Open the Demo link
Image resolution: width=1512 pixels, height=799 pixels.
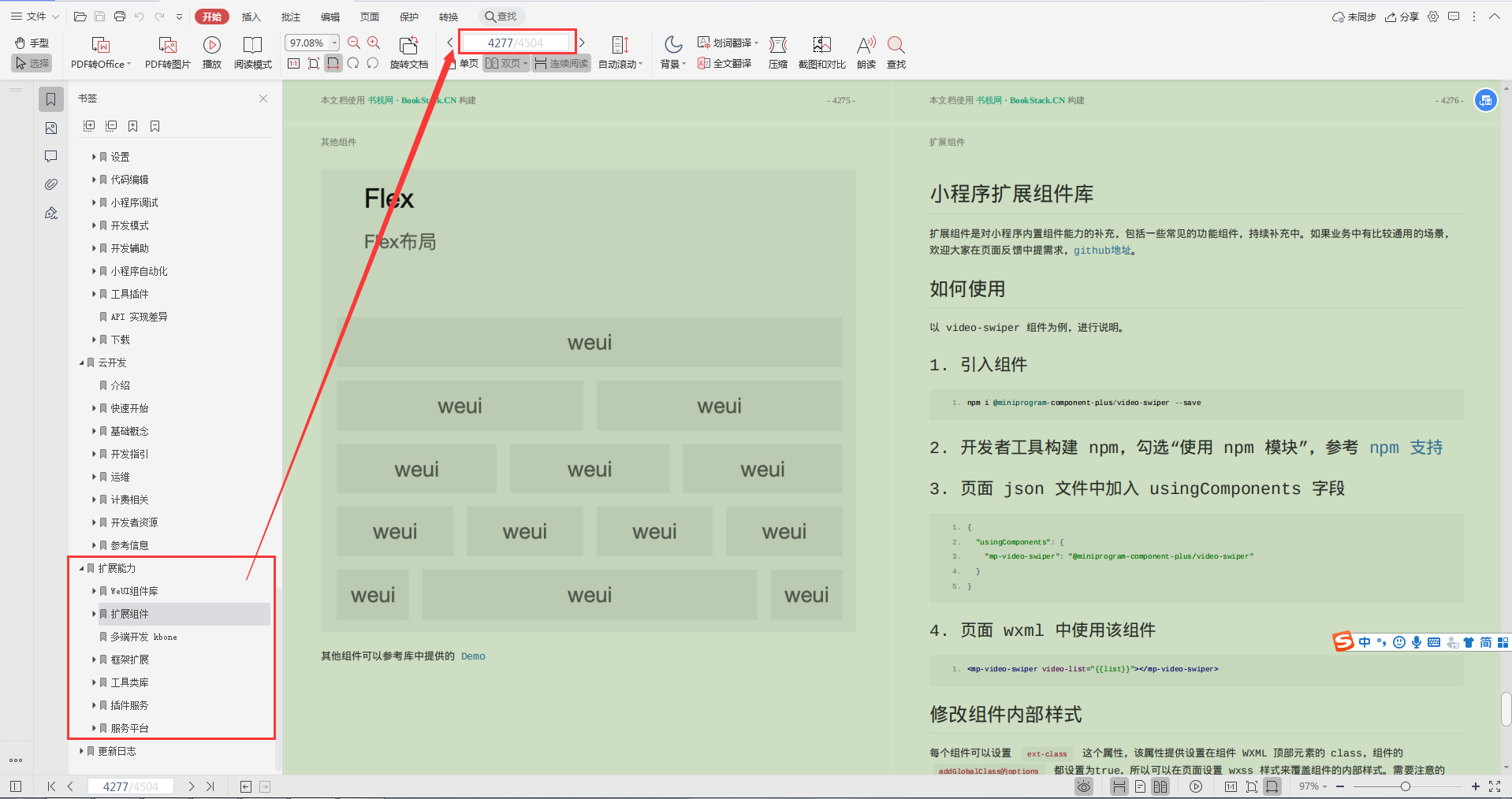coord(473,656)
